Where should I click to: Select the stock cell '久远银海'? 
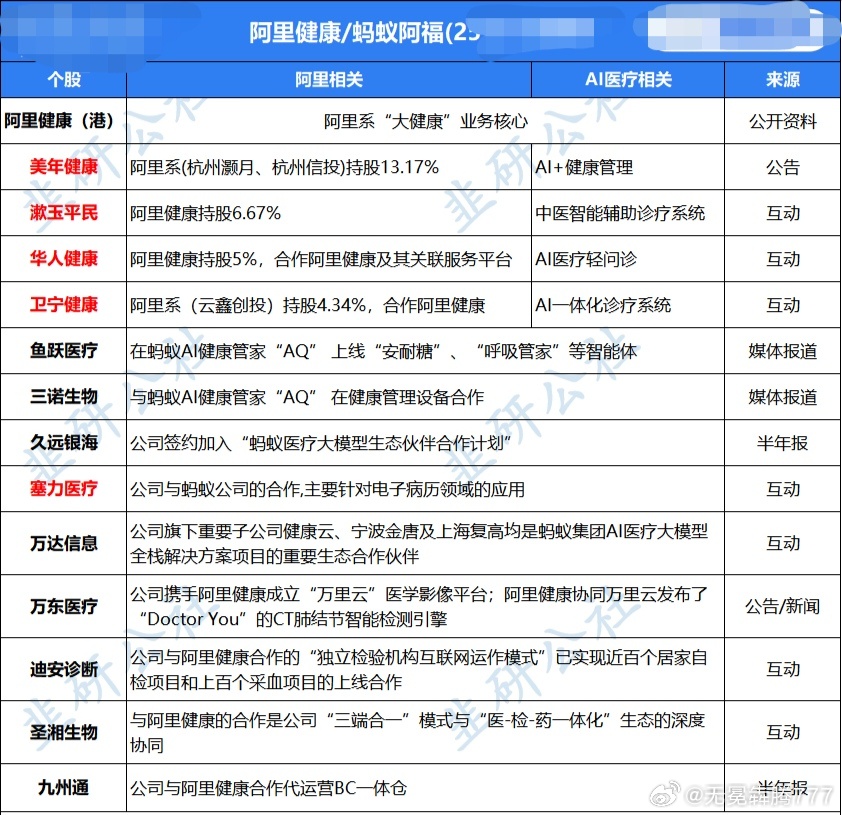point(63,442)
